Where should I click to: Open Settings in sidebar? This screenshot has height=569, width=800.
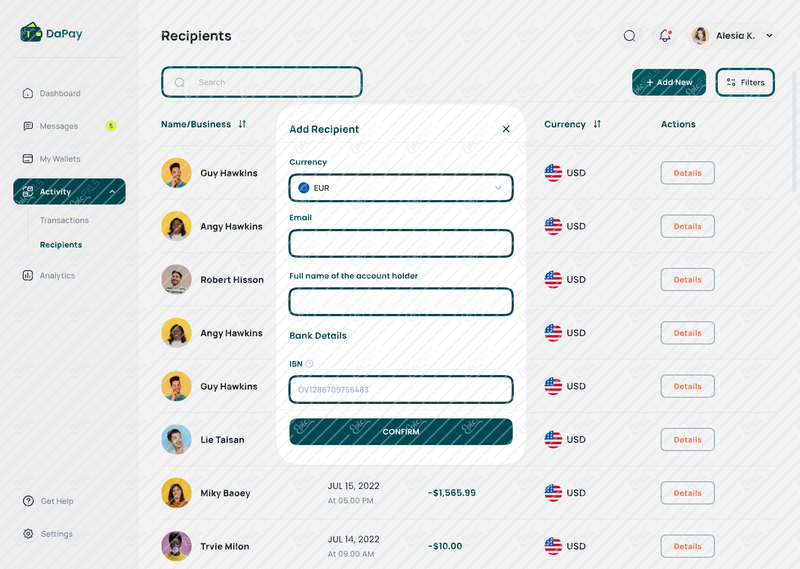click(57, 534)
